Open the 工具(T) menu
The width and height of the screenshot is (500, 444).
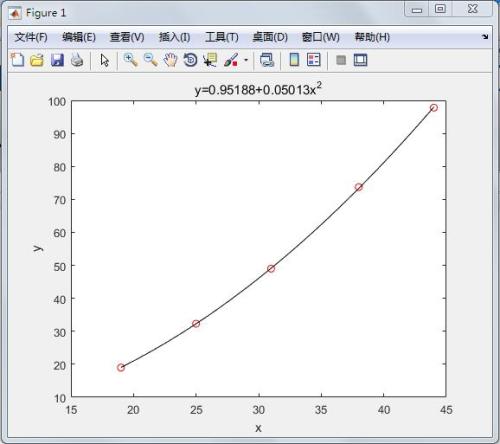tap(222, 37)
